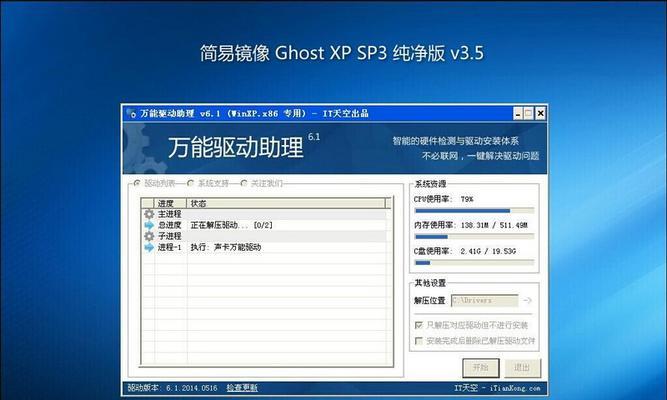The width and height of the screenshot is (667, 400).
Task: Click the 138.31M / 511.49M memory value
Action: (494, 225)
